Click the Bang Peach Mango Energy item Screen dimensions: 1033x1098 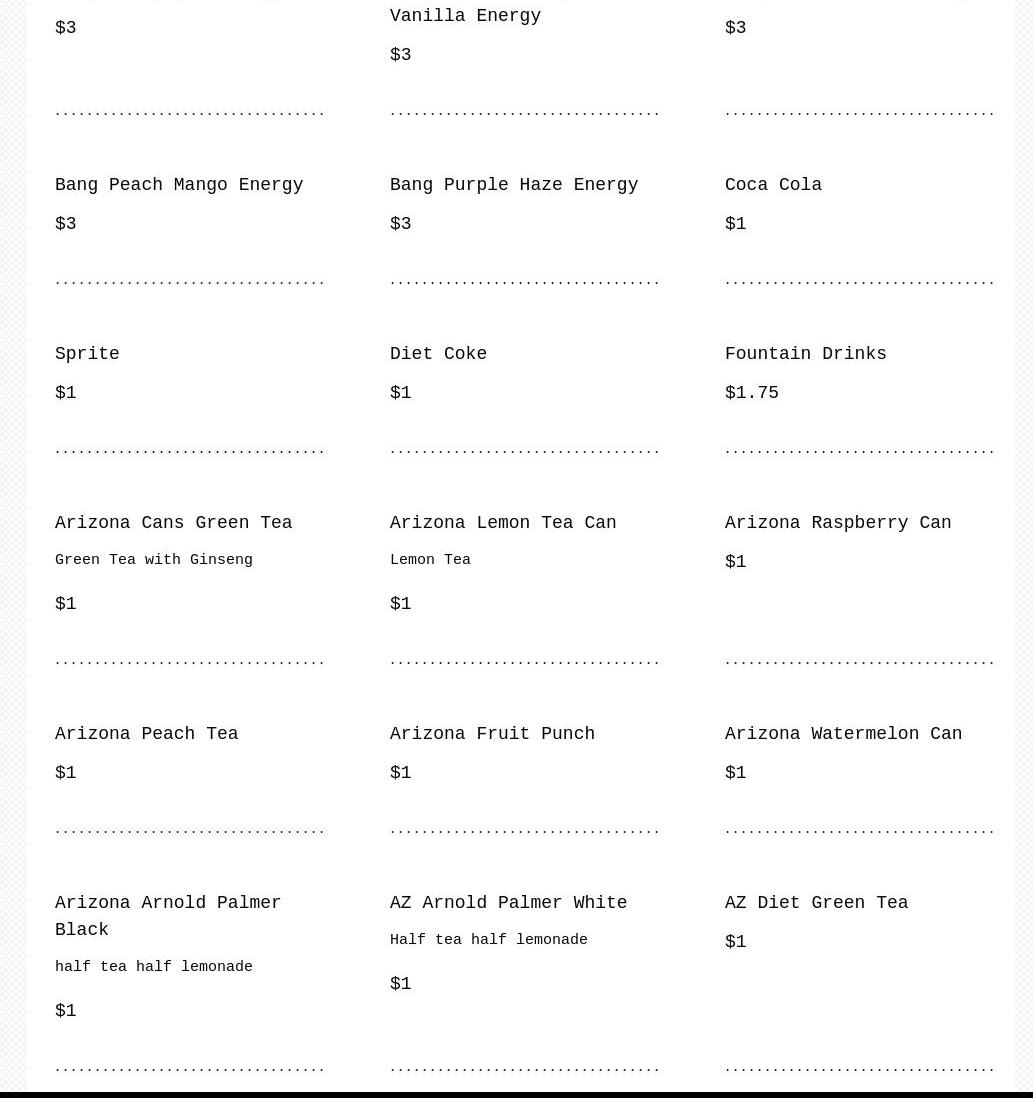[179, 185]
